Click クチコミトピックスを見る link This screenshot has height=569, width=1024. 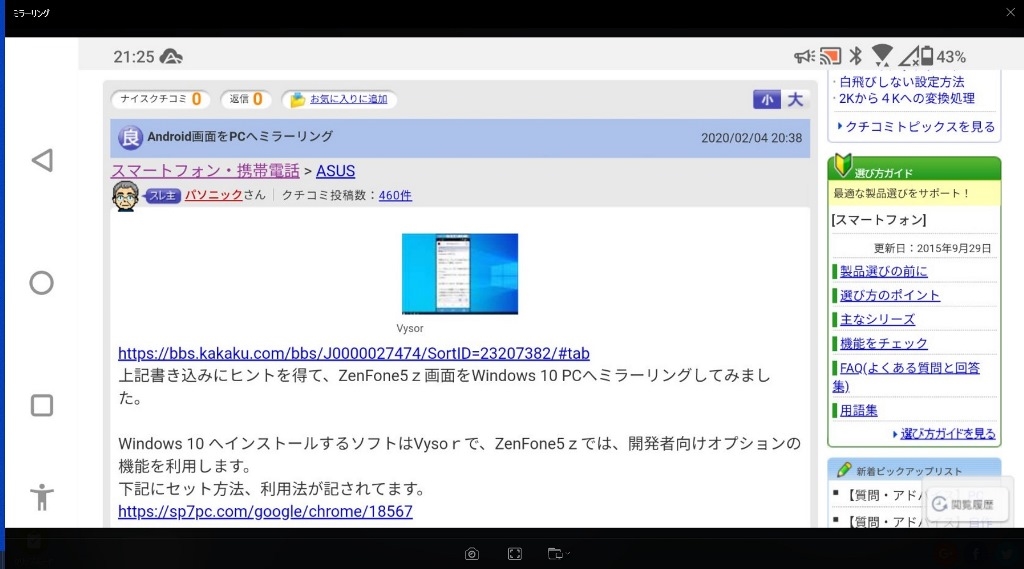[920, 127]
